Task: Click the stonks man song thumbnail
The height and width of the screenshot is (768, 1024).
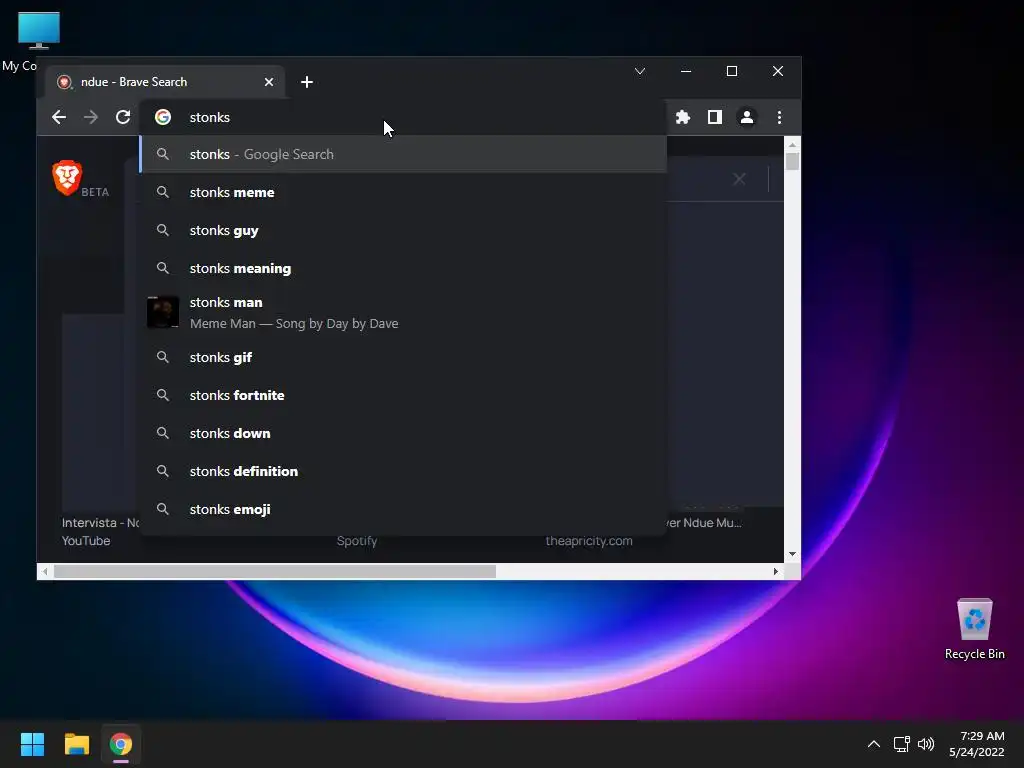Action: tap(163, 312)
